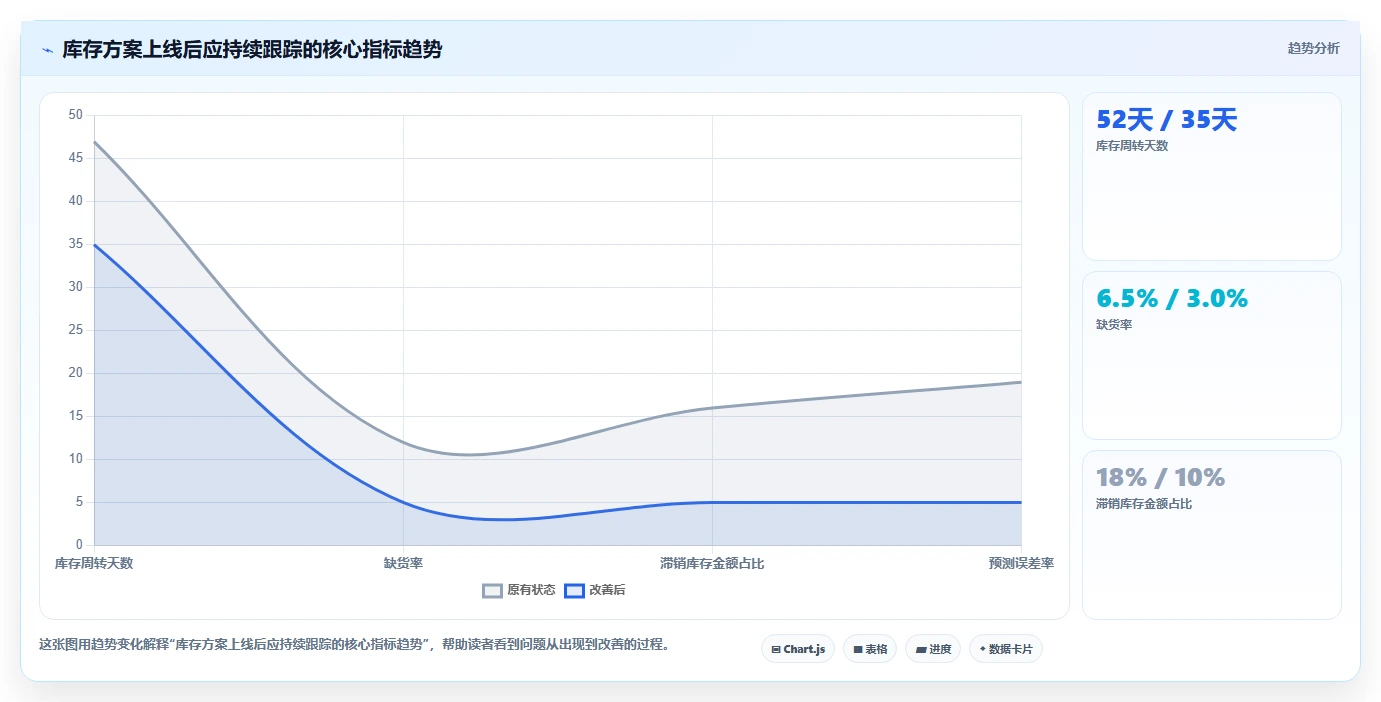Screen dimensions: 1381x702
Task: Select the 表格 tag chip
Action: coord(870,649)
